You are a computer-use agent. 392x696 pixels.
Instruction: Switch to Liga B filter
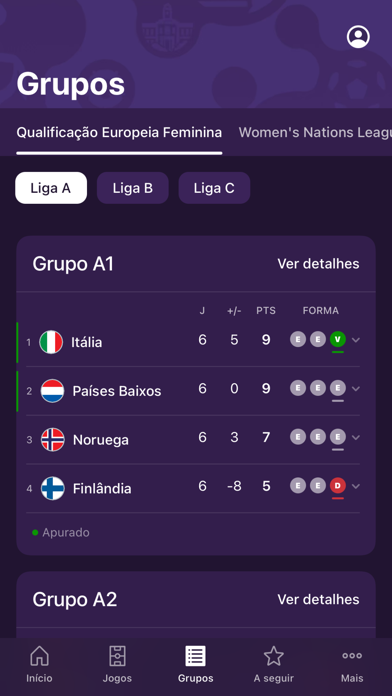click(133, 188)
